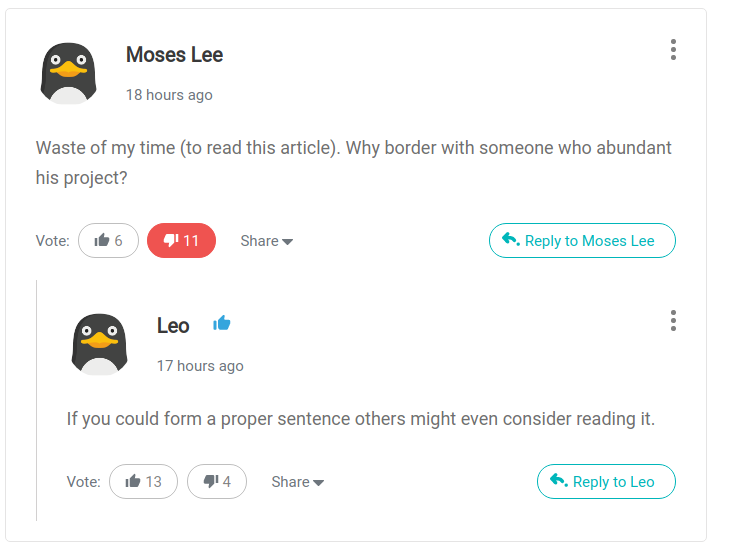736x555 pixels.
Task: Expand the Share dropdown under Leo's reply
Action: [x=298, y=482]
